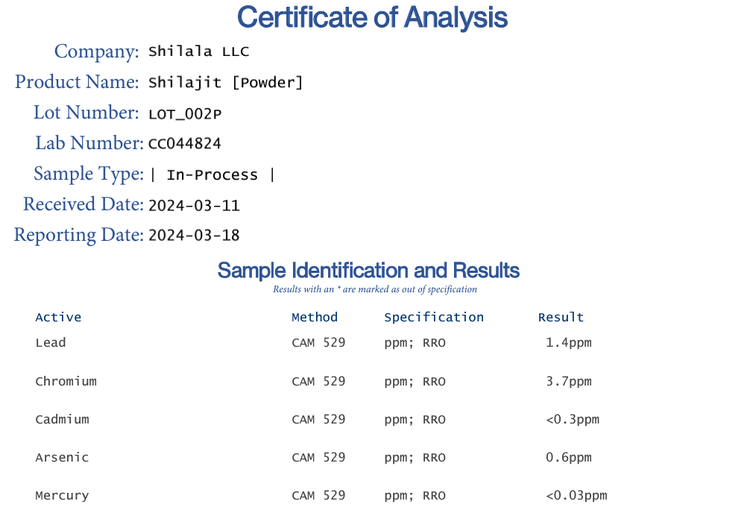This screenshot has height=519, width=750.
Task: Click 'CAM 529' method in Lead row
Action: (x=318, y=342)
